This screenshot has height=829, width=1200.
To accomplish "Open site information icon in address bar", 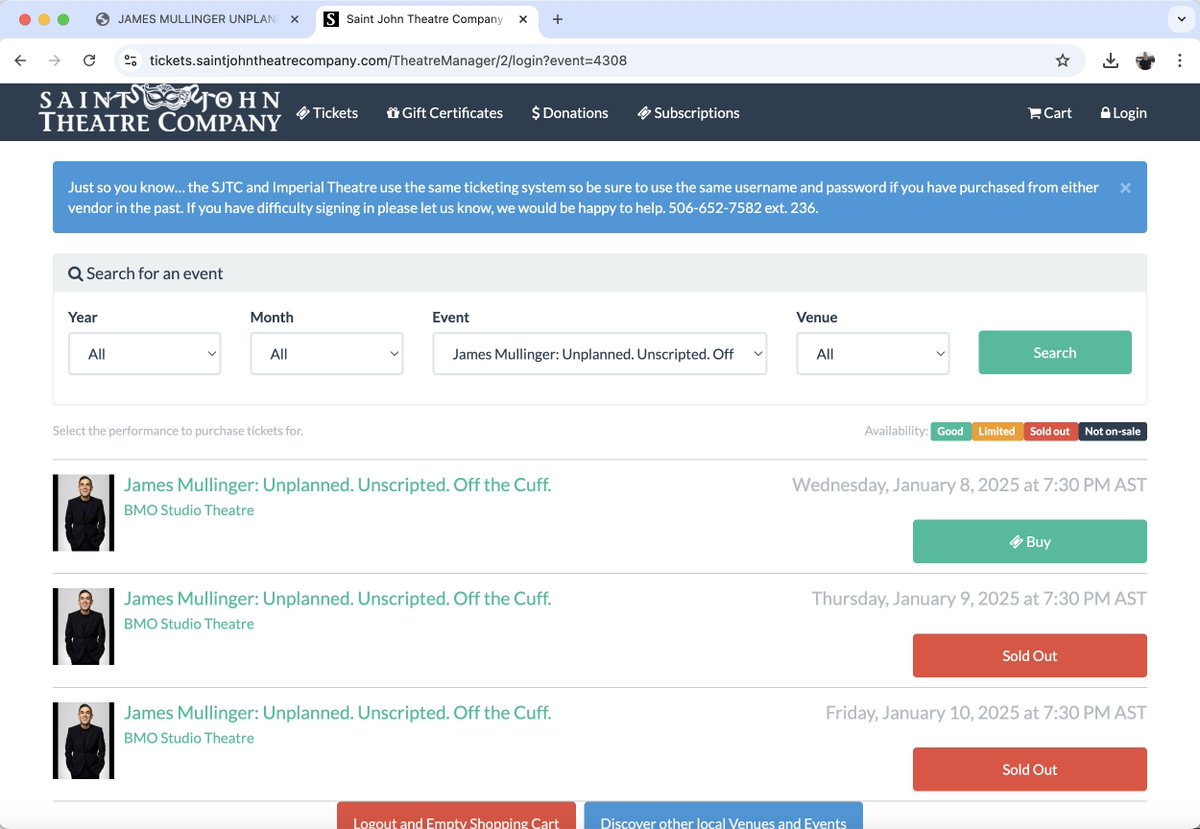I will pyautogui.click(x=130, y=60).
